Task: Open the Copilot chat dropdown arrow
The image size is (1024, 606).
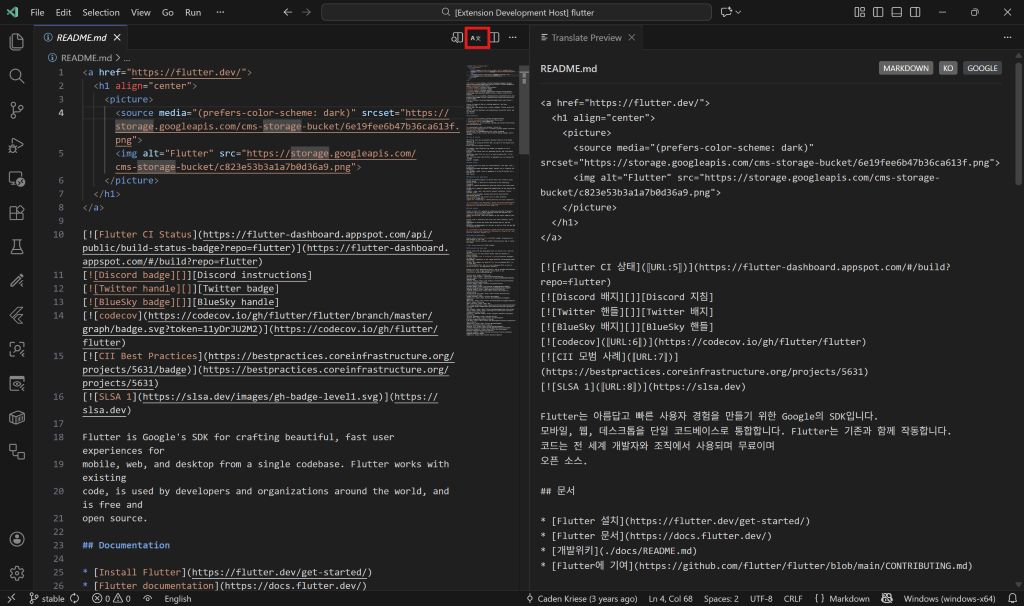Action: 739,12
